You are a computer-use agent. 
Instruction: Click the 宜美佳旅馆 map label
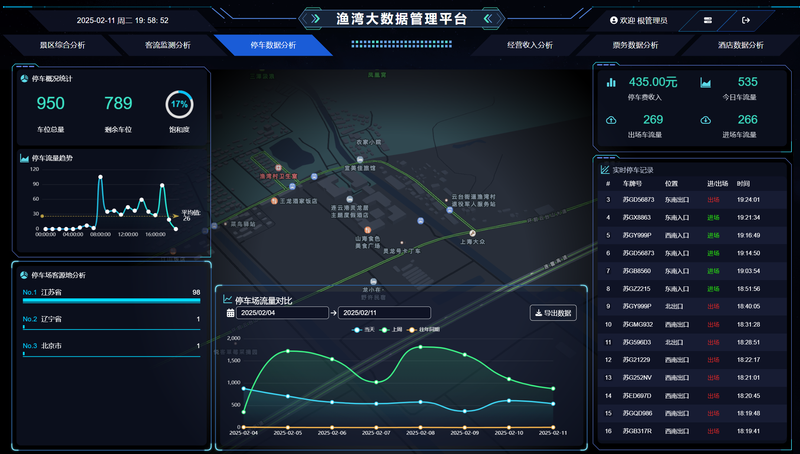point(360,168)
